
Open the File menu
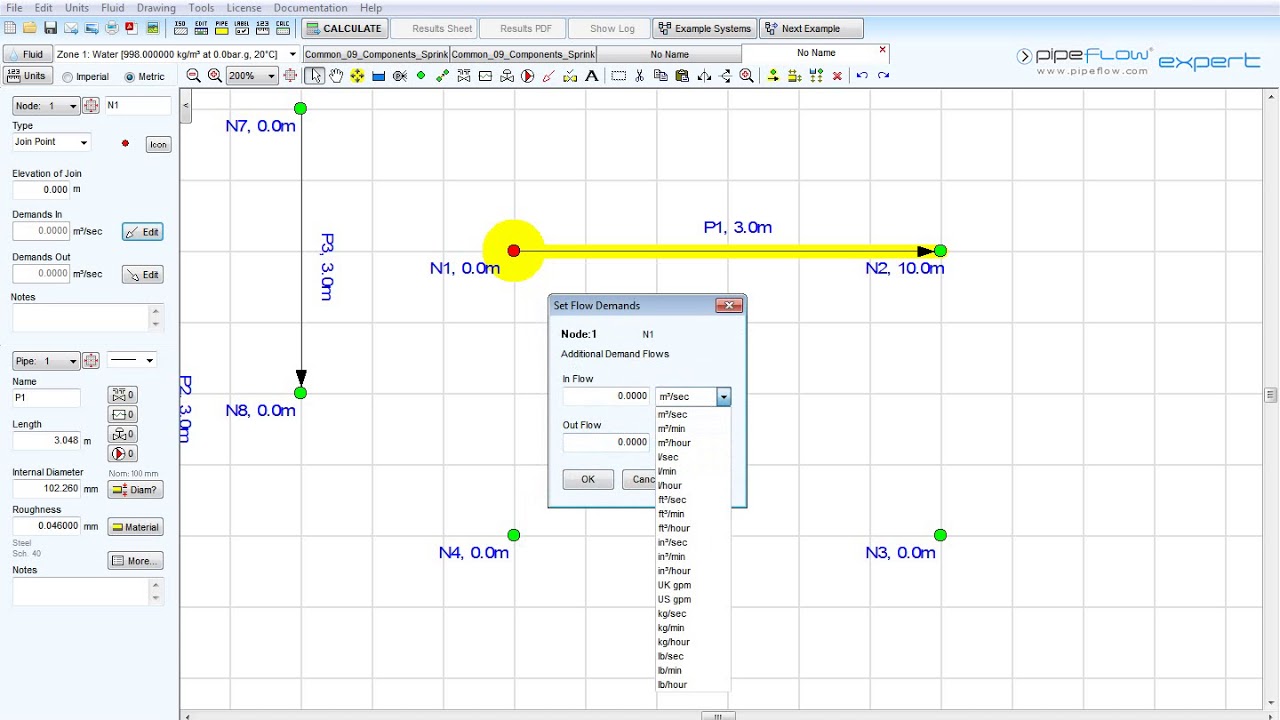click(x=14, y=8)
